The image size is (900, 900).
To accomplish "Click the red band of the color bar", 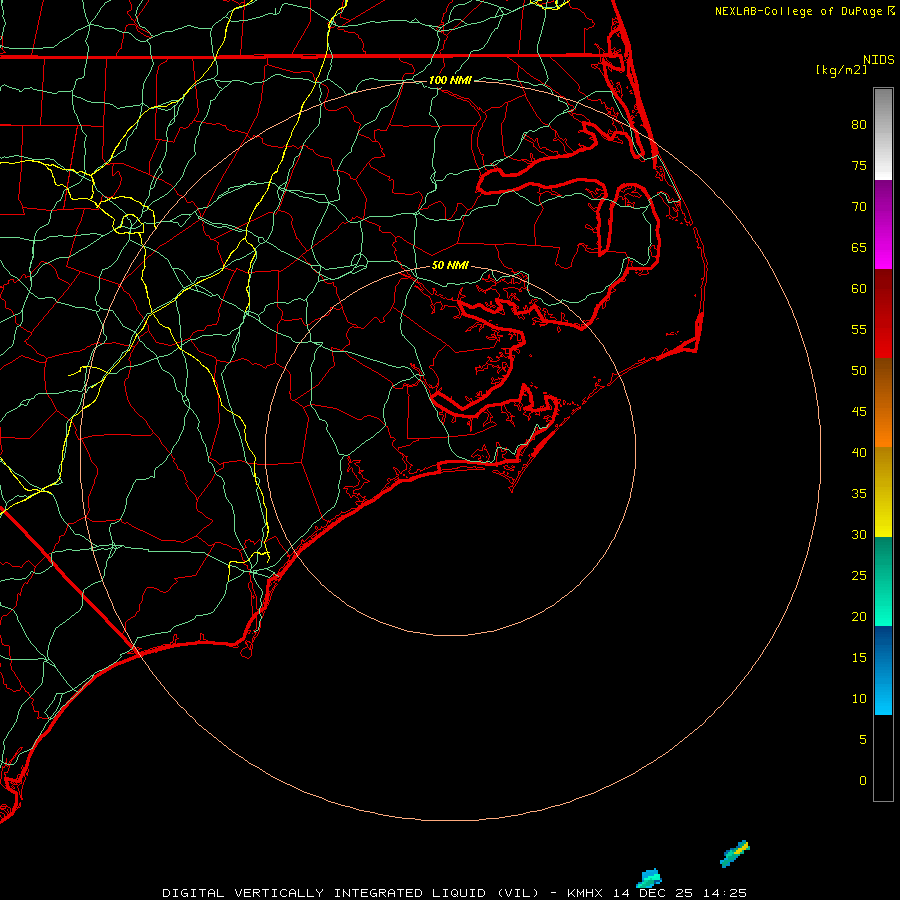I will pyautogui.click(x=883, y=313).
